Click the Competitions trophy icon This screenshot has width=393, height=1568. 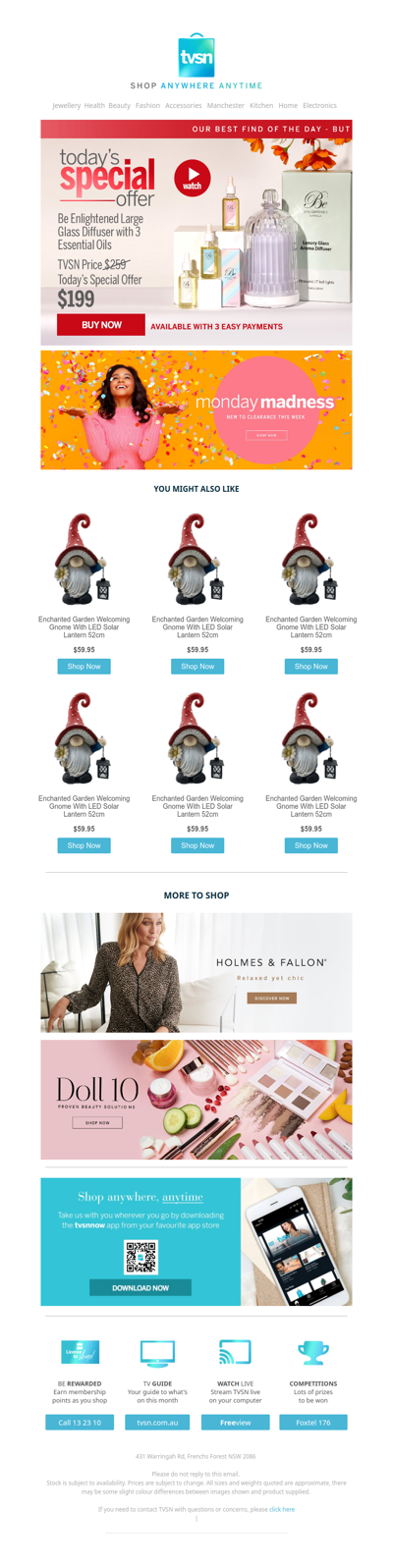313,1353
